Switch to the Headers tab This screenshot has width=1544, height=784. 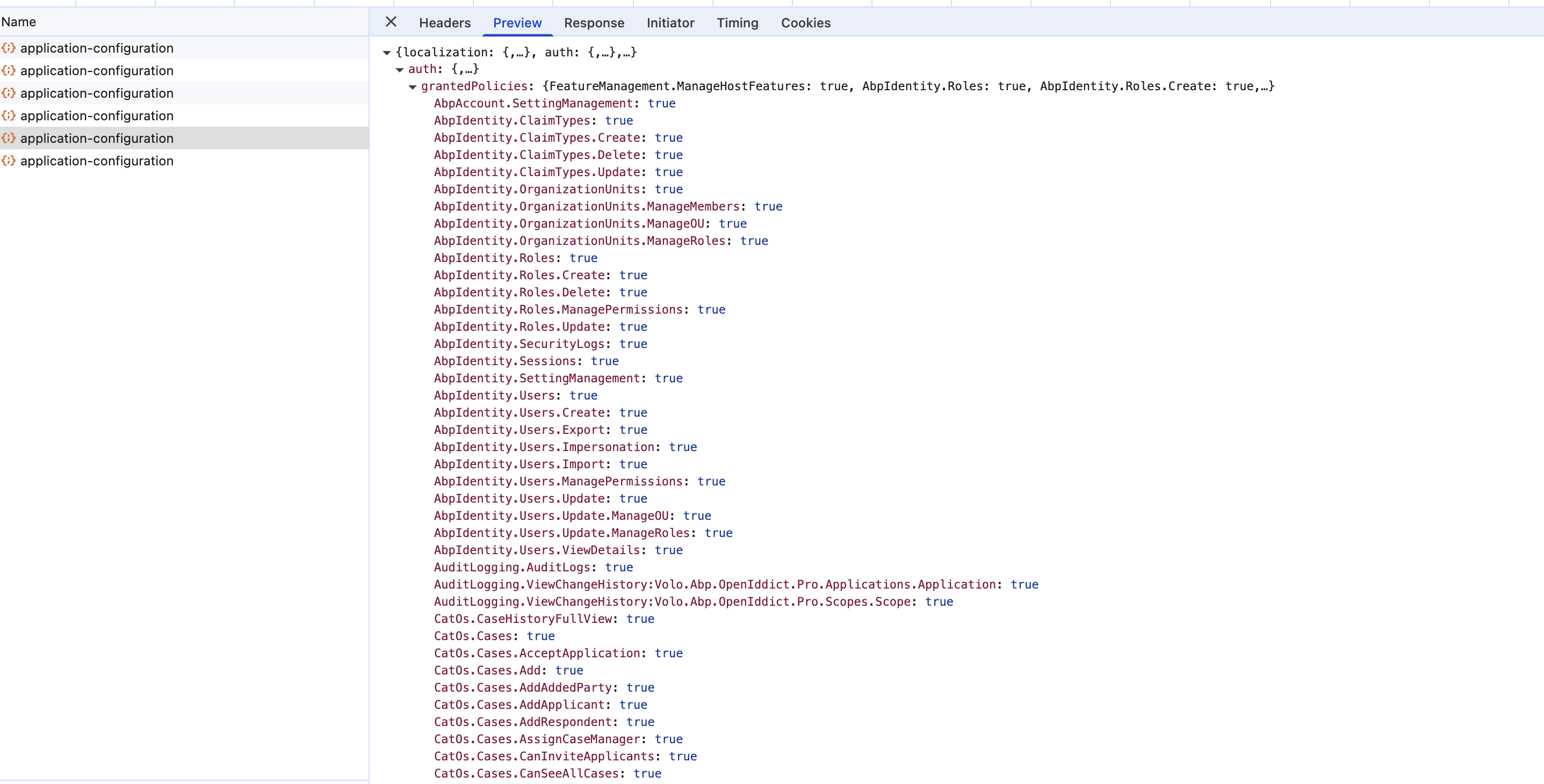tap(444, 23)
